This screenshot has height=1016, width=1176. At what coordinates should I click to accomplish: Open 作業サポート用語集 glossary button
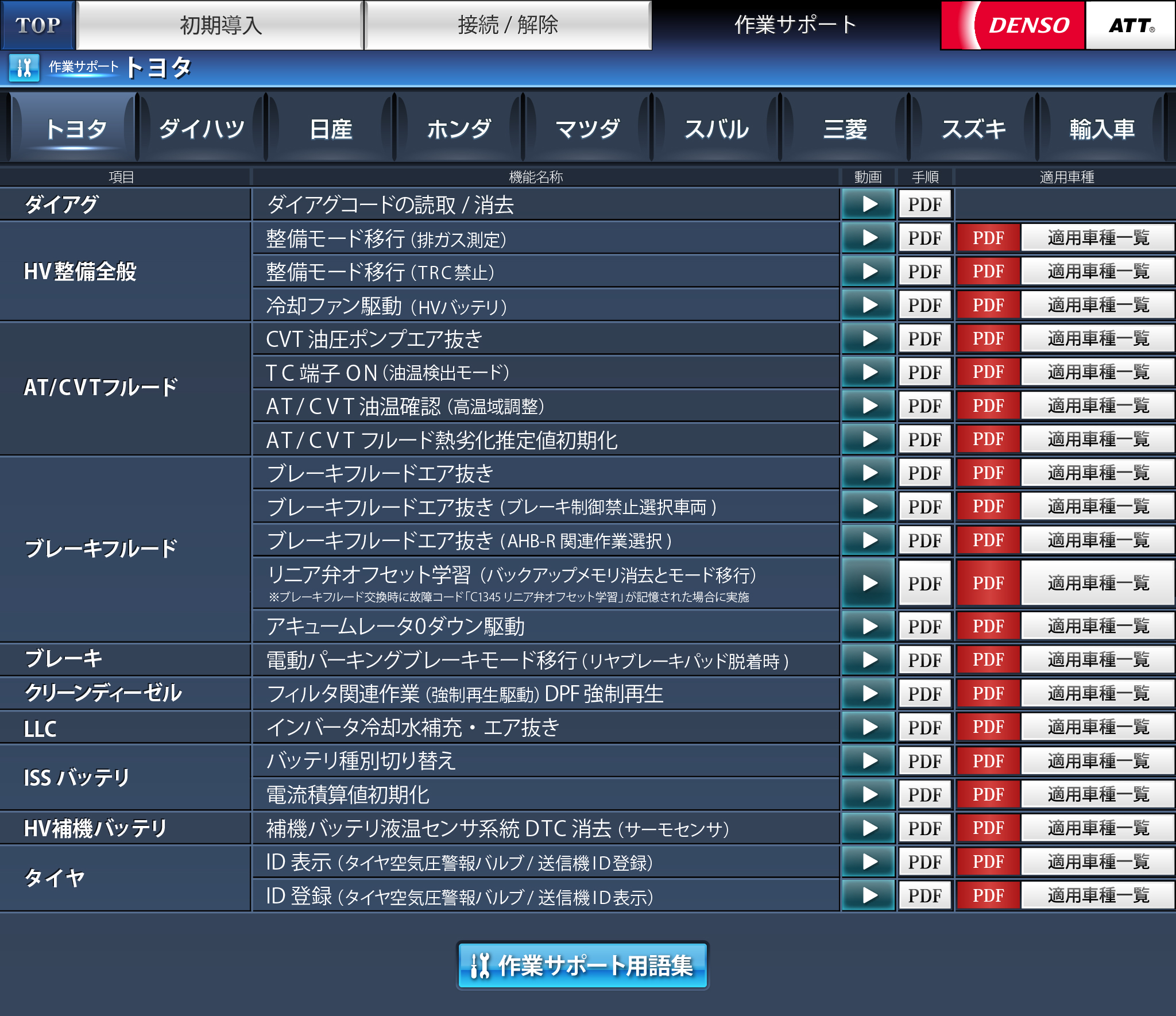tap(582, 965)
